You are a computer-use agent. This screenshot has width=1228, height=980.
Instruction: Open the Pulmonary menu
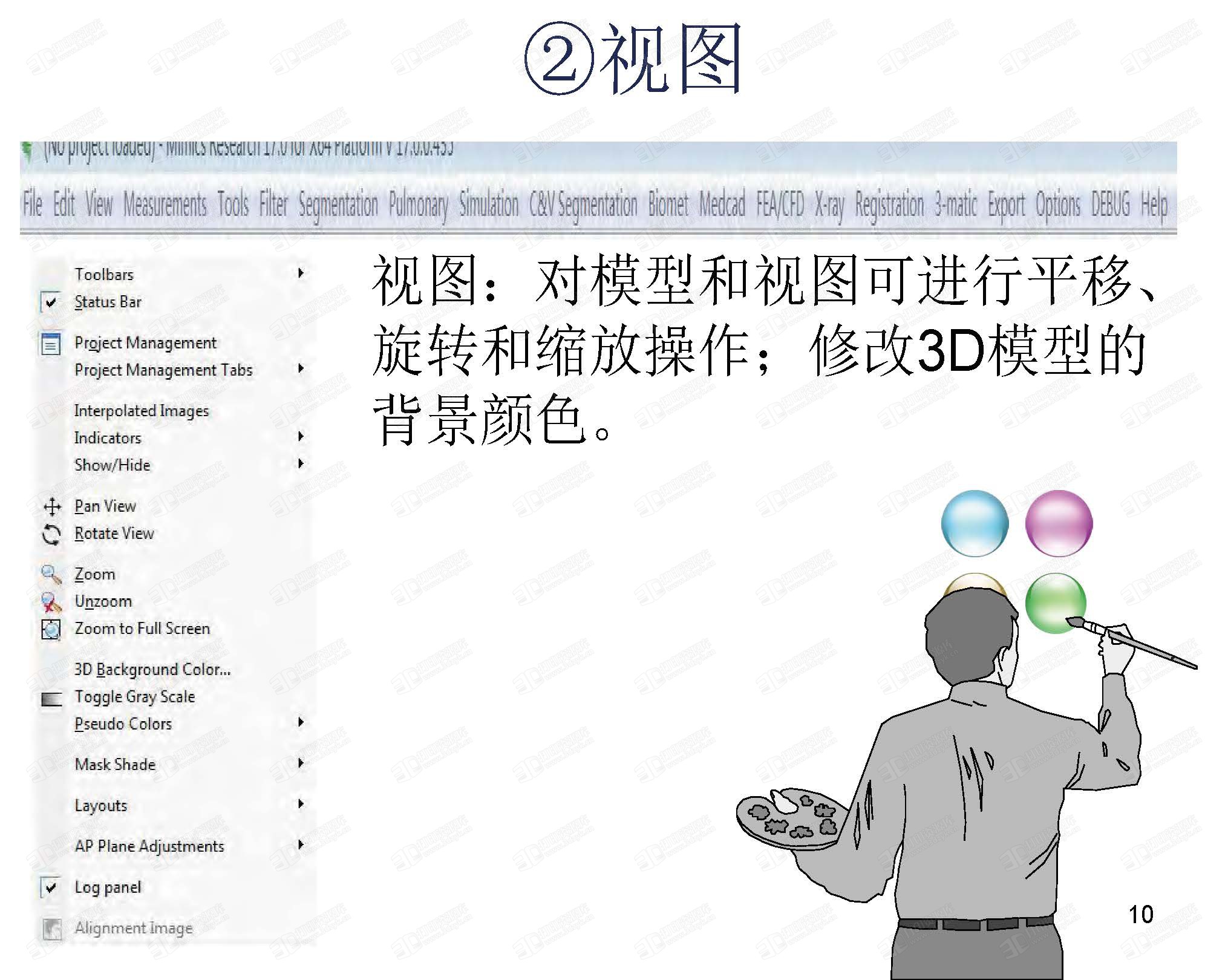point(419,206)
